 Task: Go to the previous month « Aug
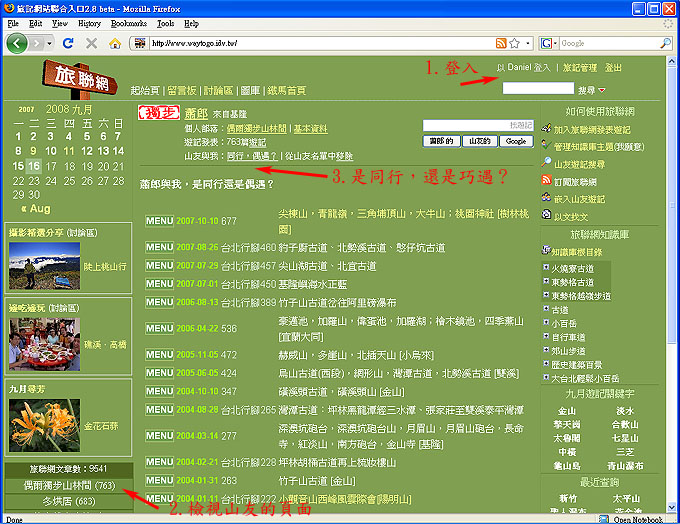click(x=35, y=209)
